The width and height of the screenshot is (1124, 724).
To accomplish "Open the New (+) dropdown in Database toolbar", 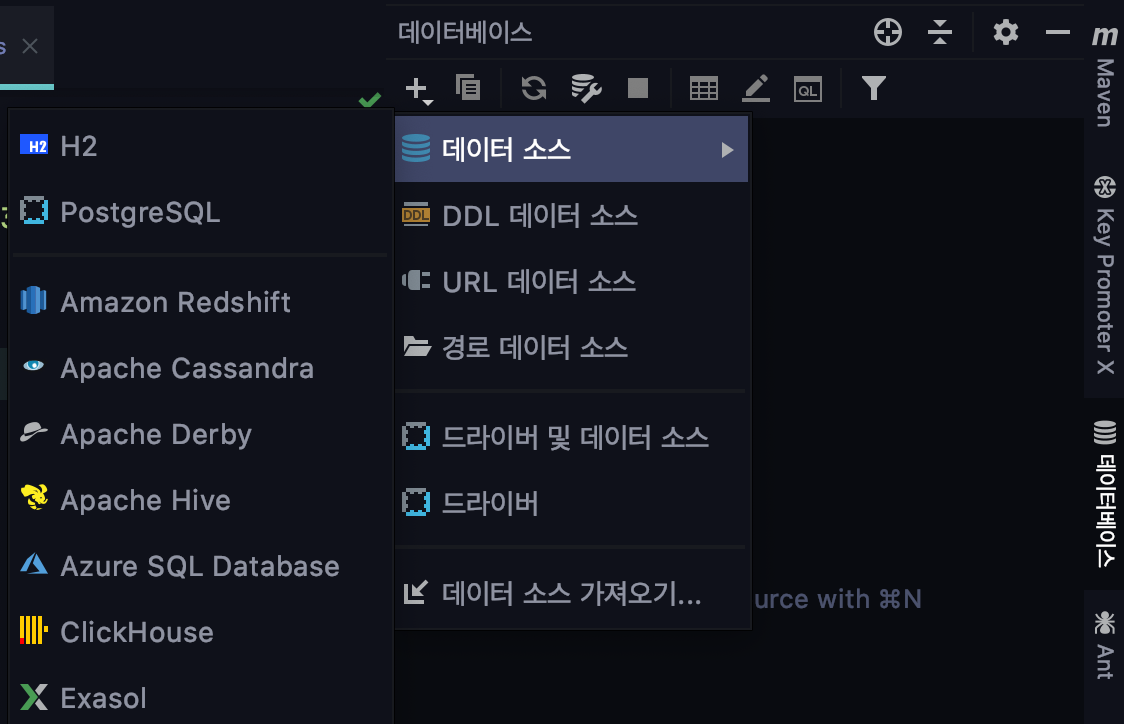I will pos(419,90).
